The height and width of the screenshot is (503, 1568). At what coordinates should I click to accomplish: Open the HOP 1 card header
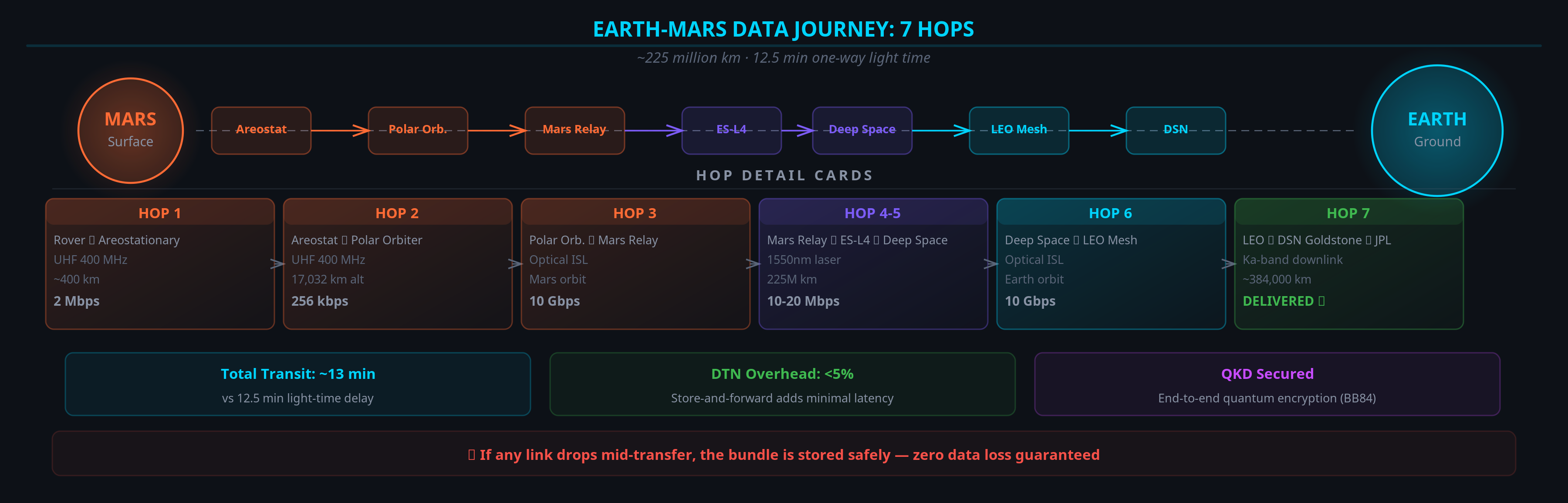click(x=160, y=213)
